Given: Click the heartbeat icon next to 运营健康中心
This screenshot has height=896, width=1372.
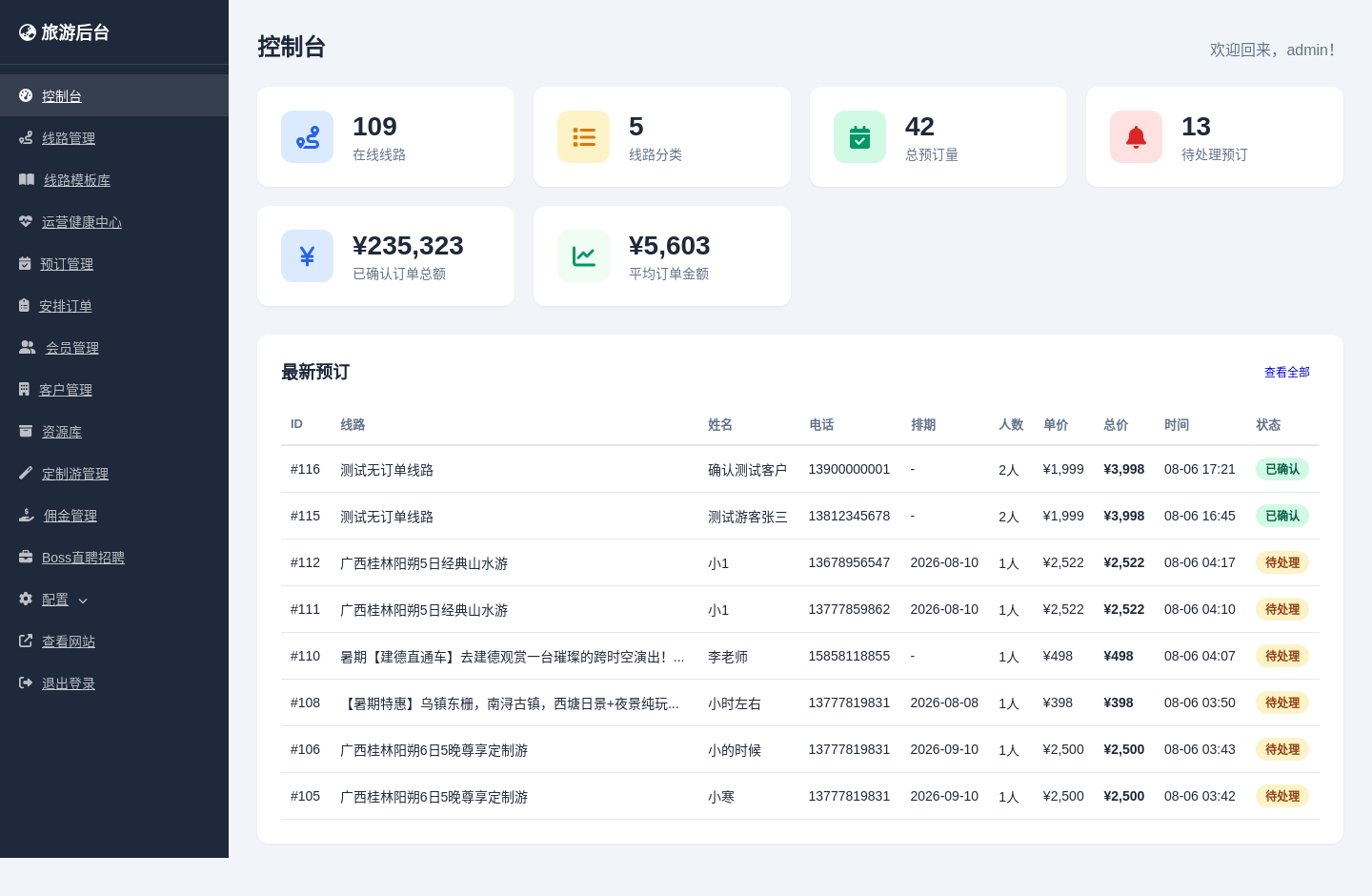Looking at the screenshot, I should (x=26, y=221).
